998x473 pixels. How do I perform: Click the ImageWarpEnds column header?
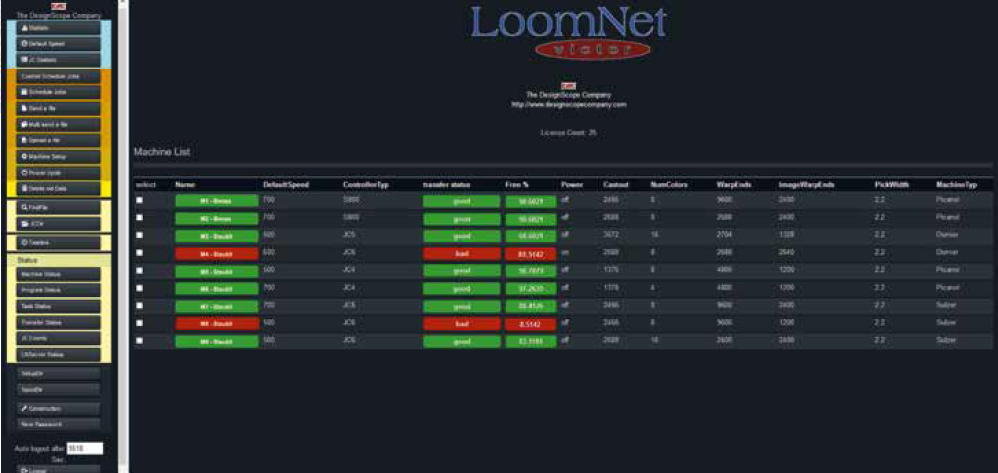click(x=806, y=185)
